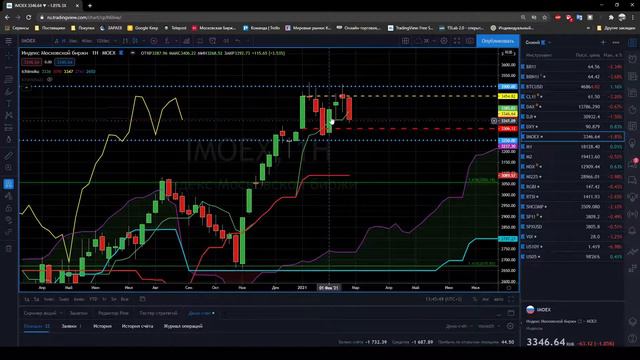Toggle percent price scale
The image size is (640, 360).
tap(475, 300)
